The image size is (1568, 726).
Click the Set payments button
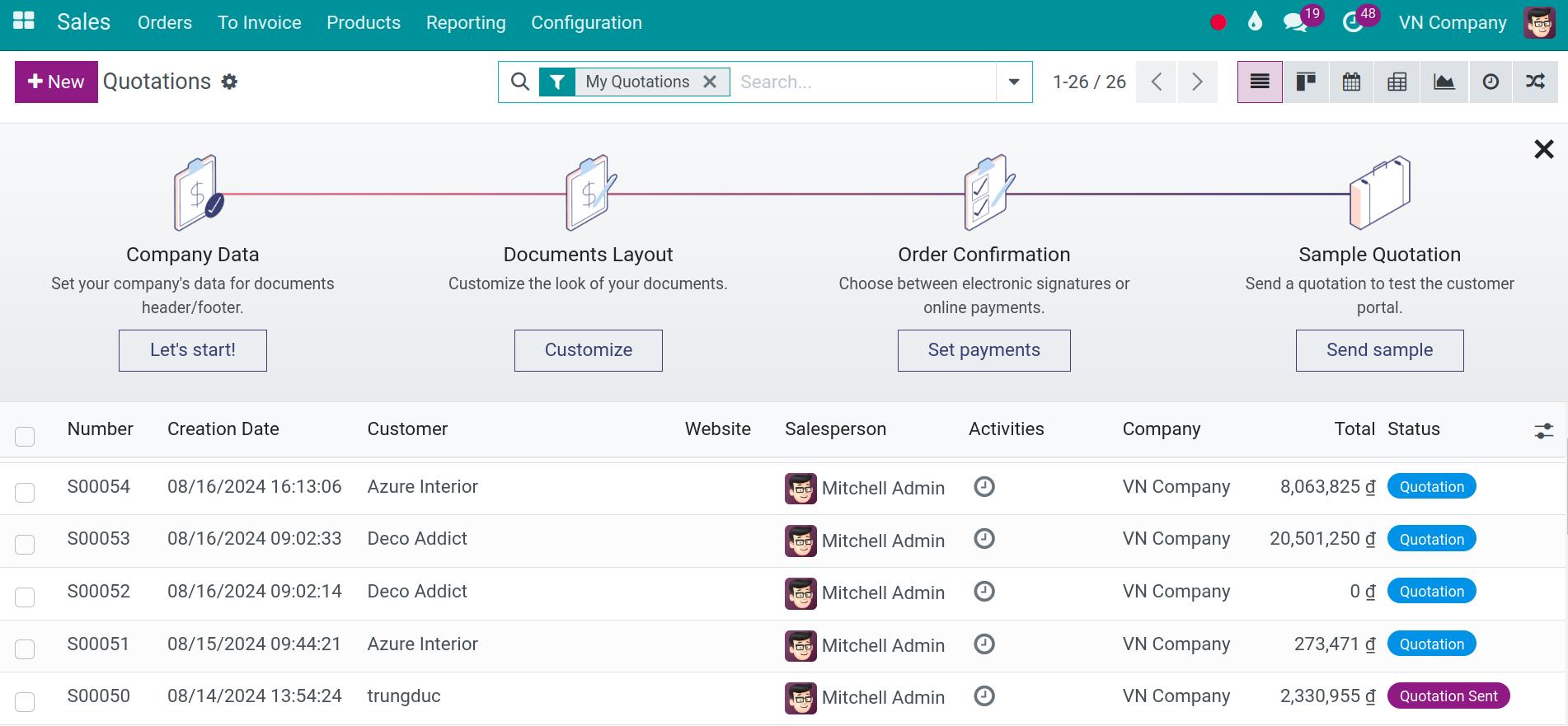click(x=984, y=350)
